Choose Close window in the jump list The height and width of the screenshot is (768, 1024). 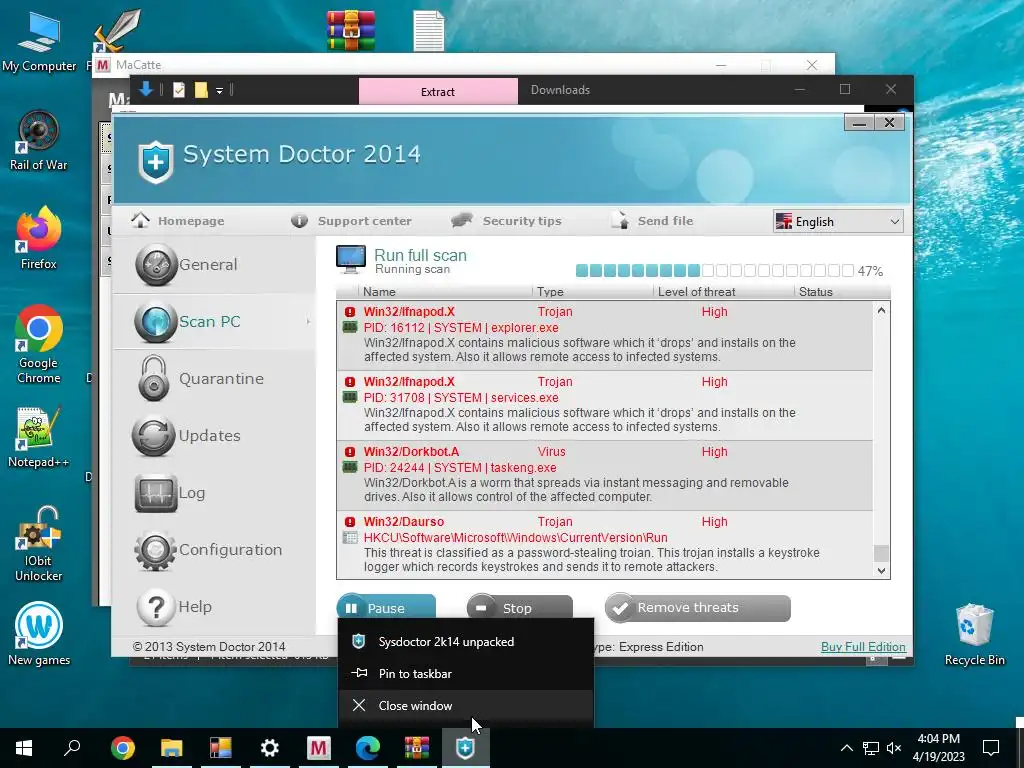point(466,706)
